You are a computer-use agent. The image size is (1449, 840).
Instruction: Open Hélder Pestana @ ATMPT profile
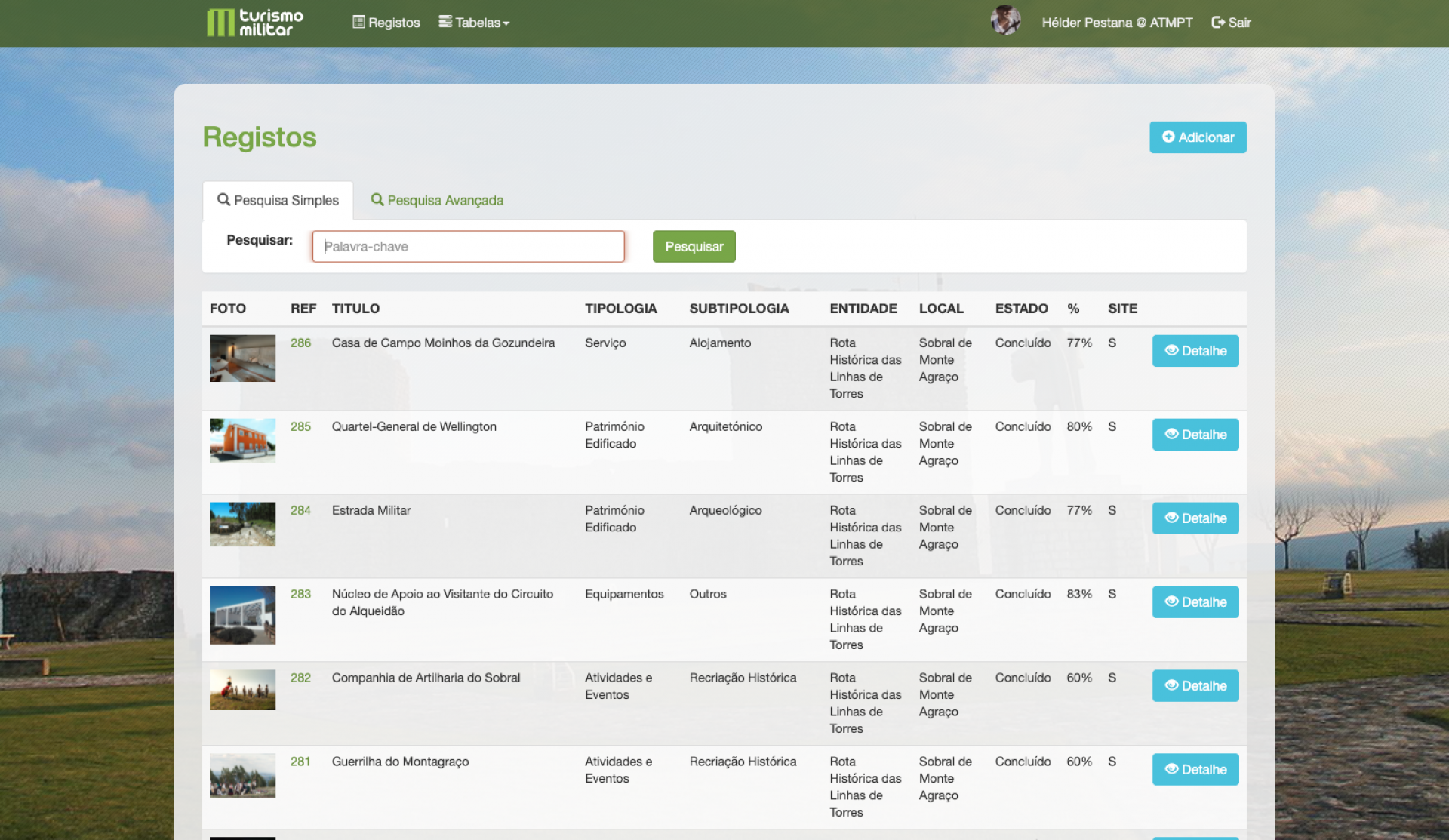coord(1116,23)
